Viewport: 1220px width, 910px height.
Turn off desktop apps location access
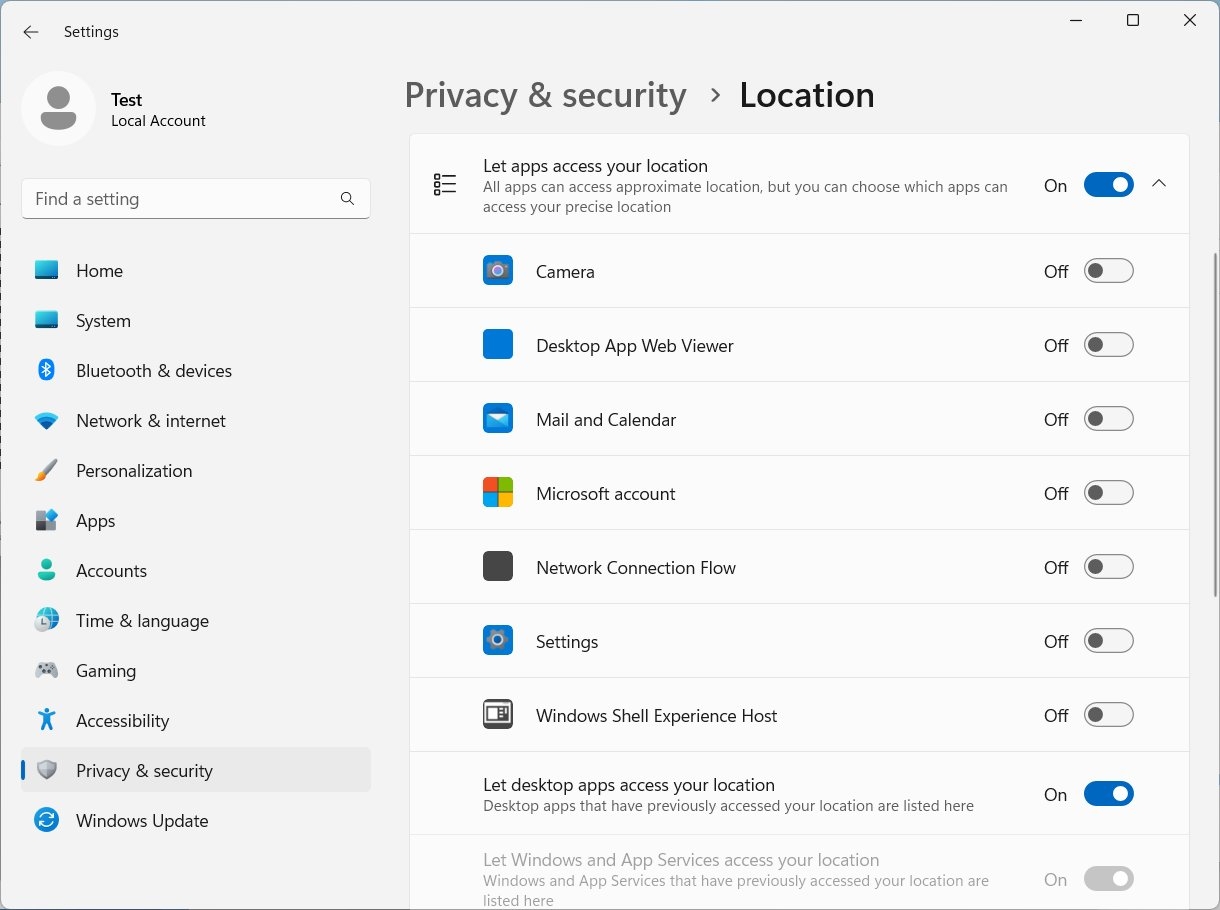(1109, 794)
